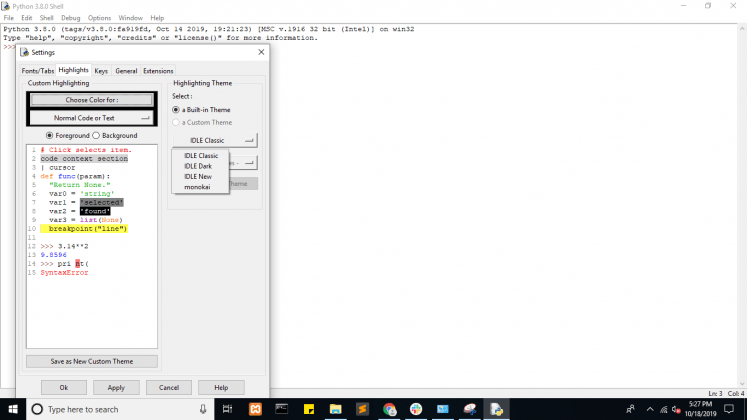
Task: Choose monokai from the theme dropdown list
Action: pyautogui.click(x=198, y=187)
